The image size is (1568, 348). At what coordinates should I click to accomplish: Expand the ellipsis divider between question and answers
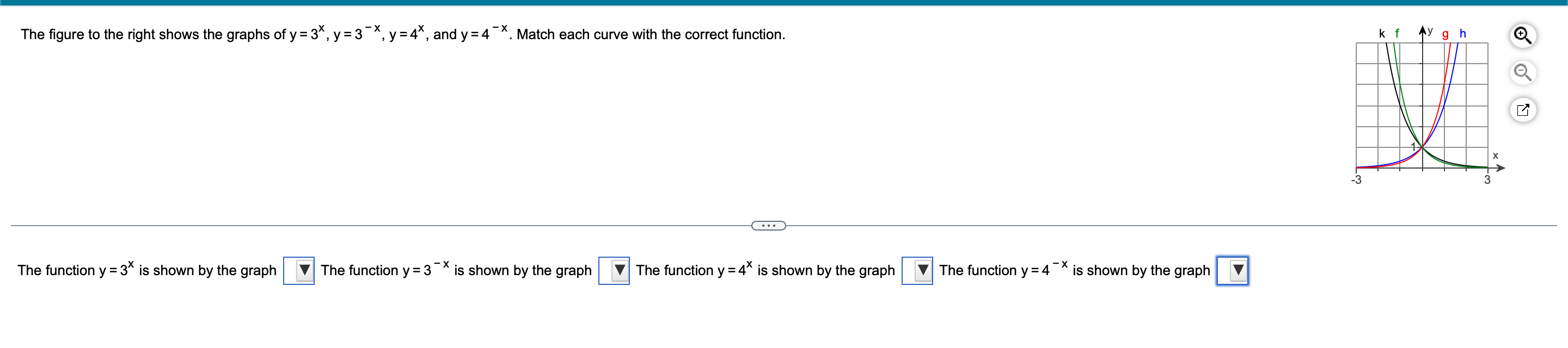point(768,226)
